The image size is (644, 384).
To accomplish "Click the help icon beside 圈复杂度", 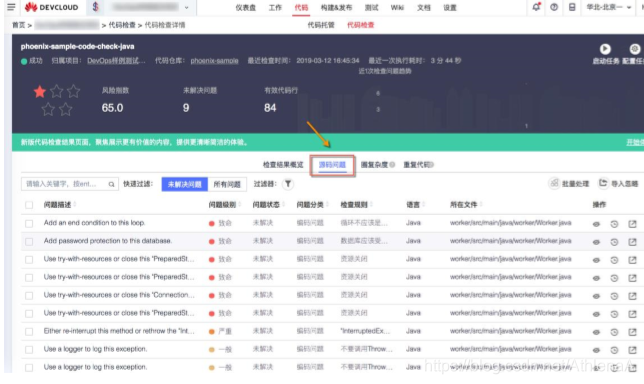I will pos(392,165).
